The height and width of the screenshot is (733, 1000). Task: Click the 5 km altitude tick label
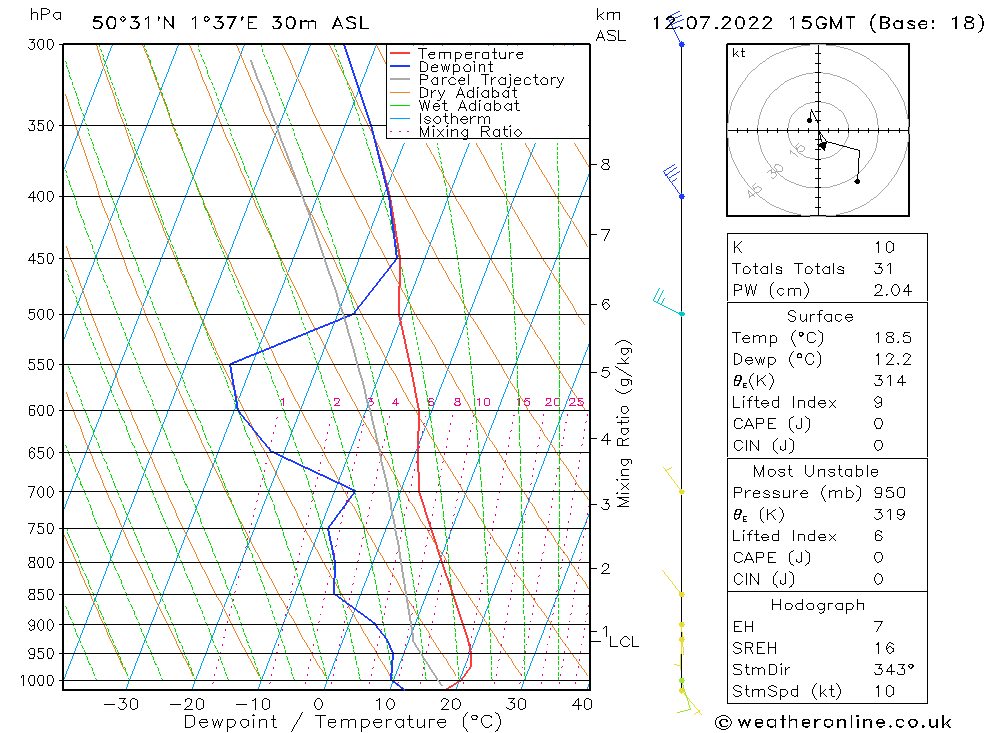pos(605,372)
